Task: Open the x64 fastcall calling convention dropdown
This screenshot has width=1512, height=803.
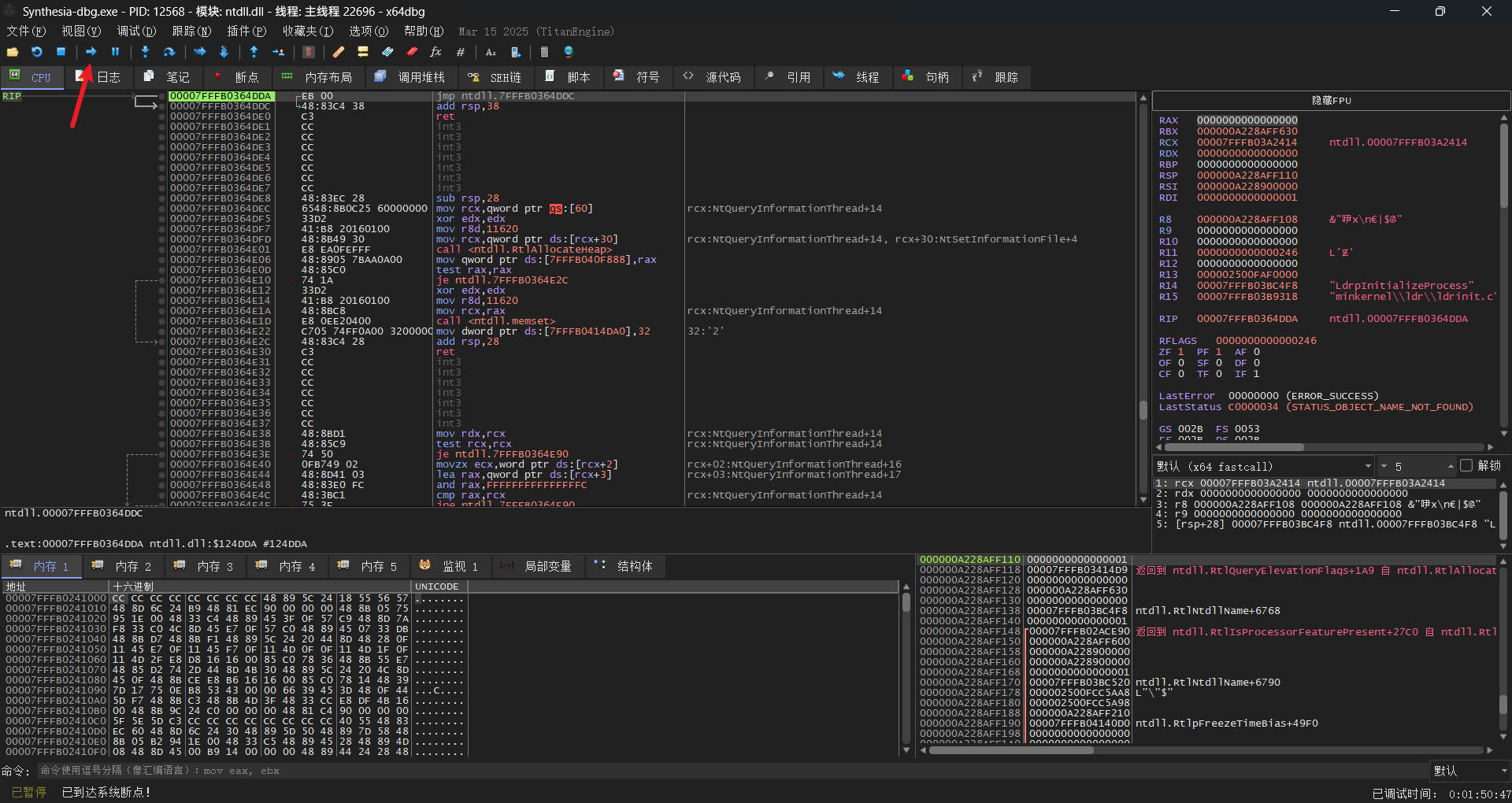Action: point(1265,466)
